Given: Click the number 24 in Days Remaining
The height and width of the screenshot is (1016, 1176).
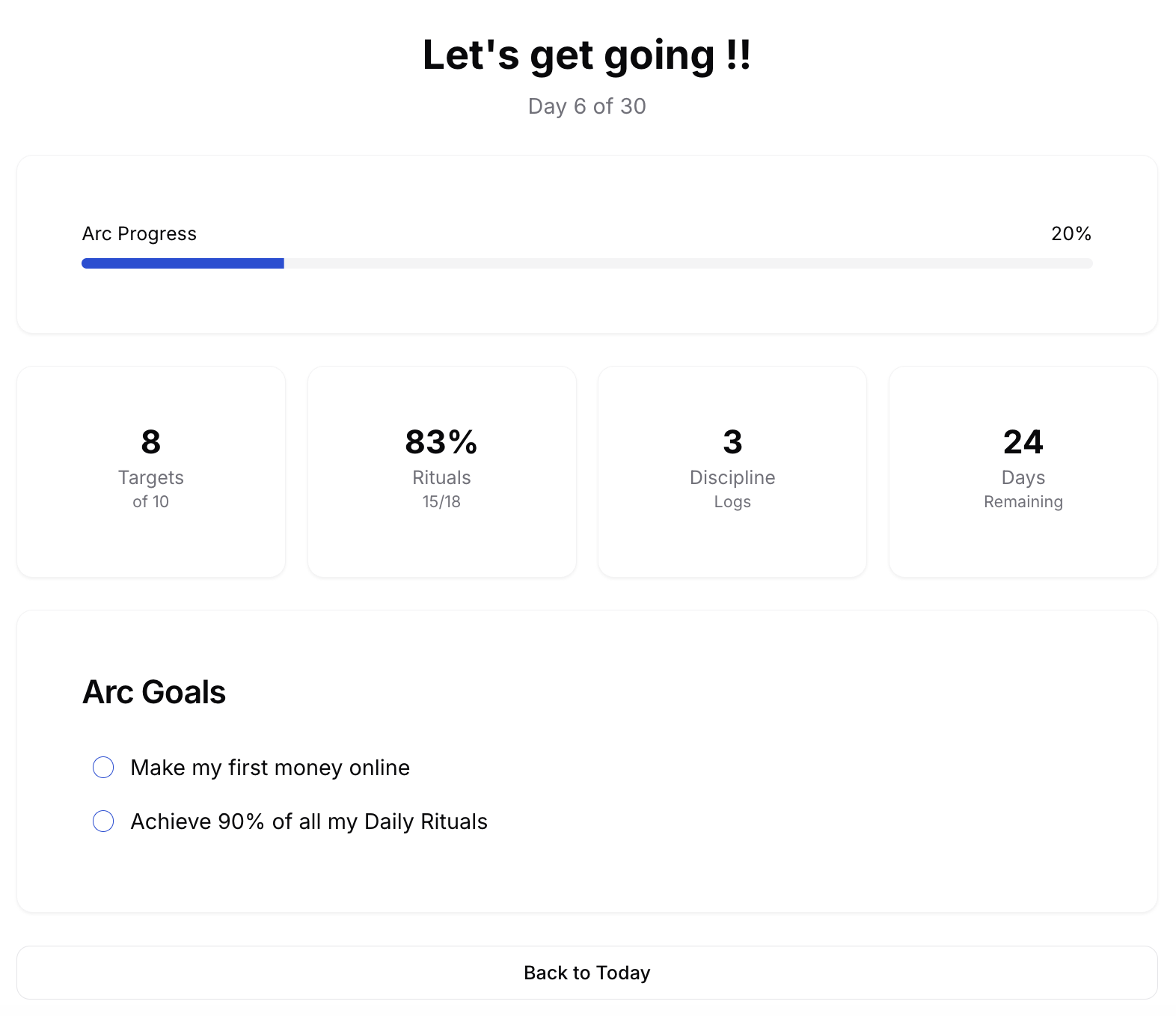Looking at the screenshot, I should [x=1023, y=441].
